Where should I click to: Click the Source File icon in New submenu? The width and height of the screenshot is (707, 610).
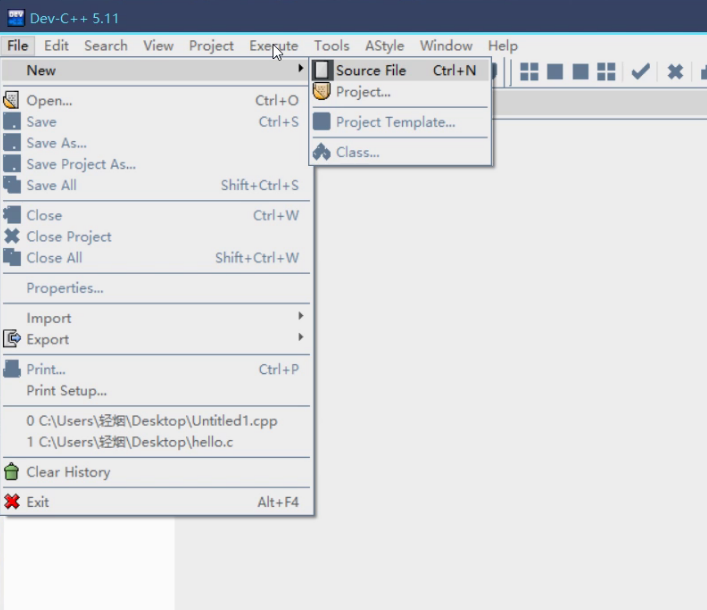point(322,70)
